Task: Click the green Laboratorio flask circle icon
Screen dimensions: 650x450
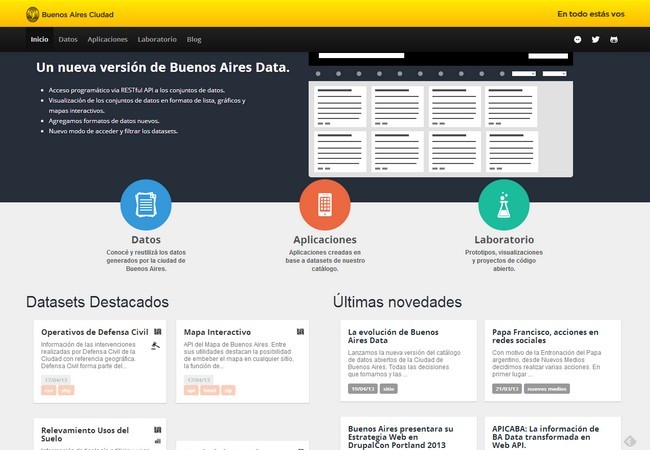Action: [504, 205]
